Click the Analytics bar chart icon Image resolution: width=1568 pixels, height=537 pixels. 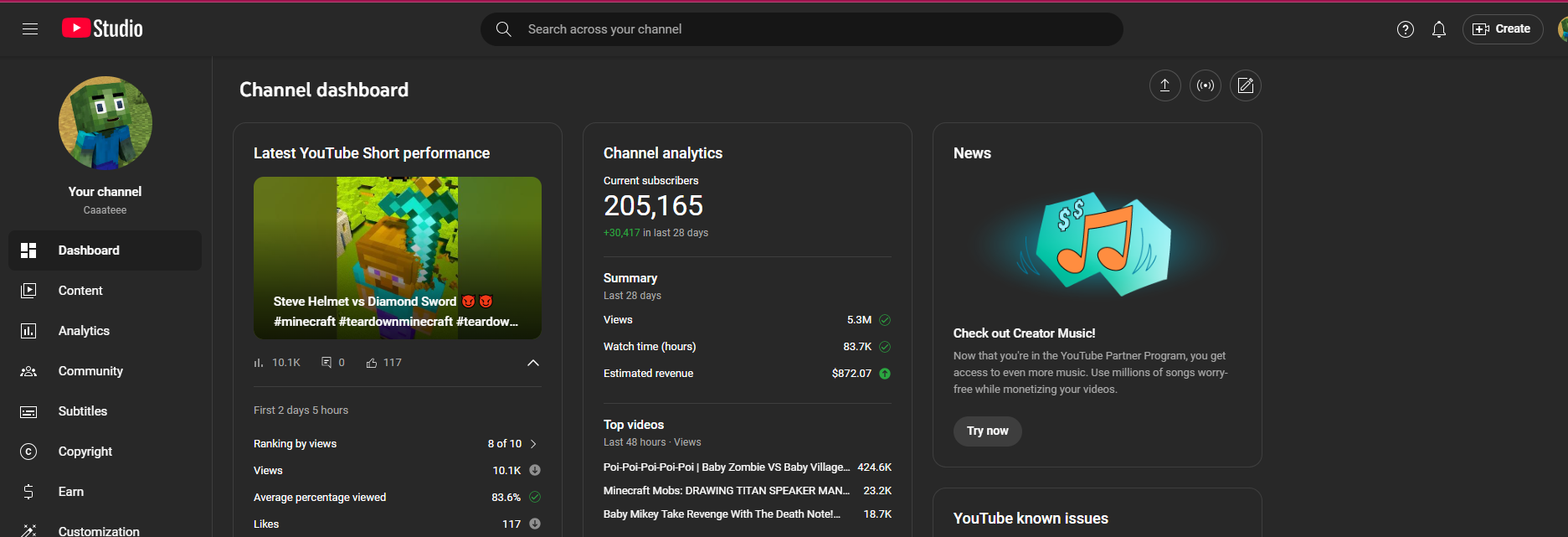[x=28, y=331]
